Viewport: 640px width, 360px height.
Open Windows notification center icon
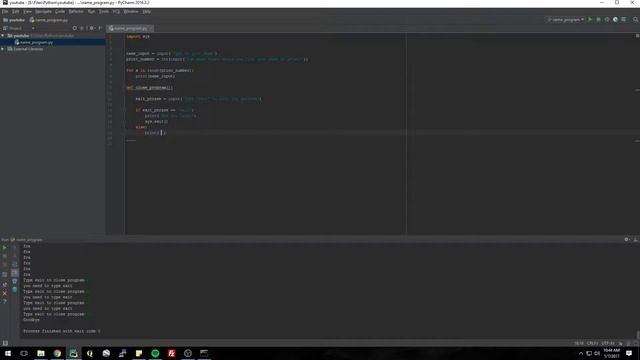pos(629,353)
